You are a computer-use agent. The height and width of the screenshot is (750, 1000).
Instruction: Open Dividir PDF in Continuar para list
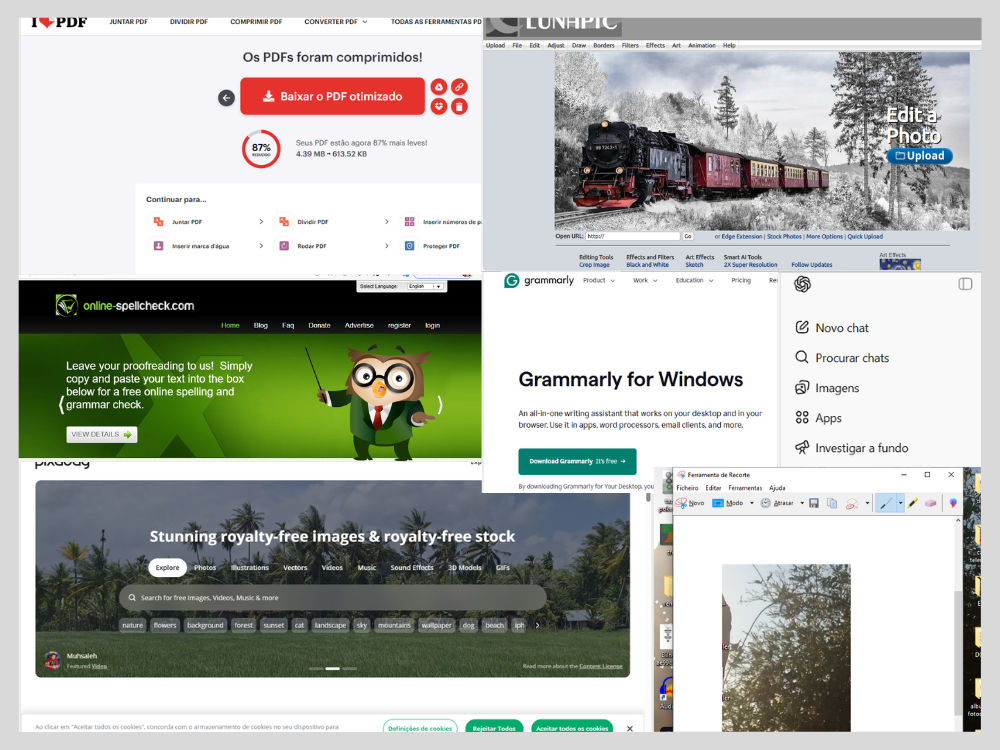[334, 222]
